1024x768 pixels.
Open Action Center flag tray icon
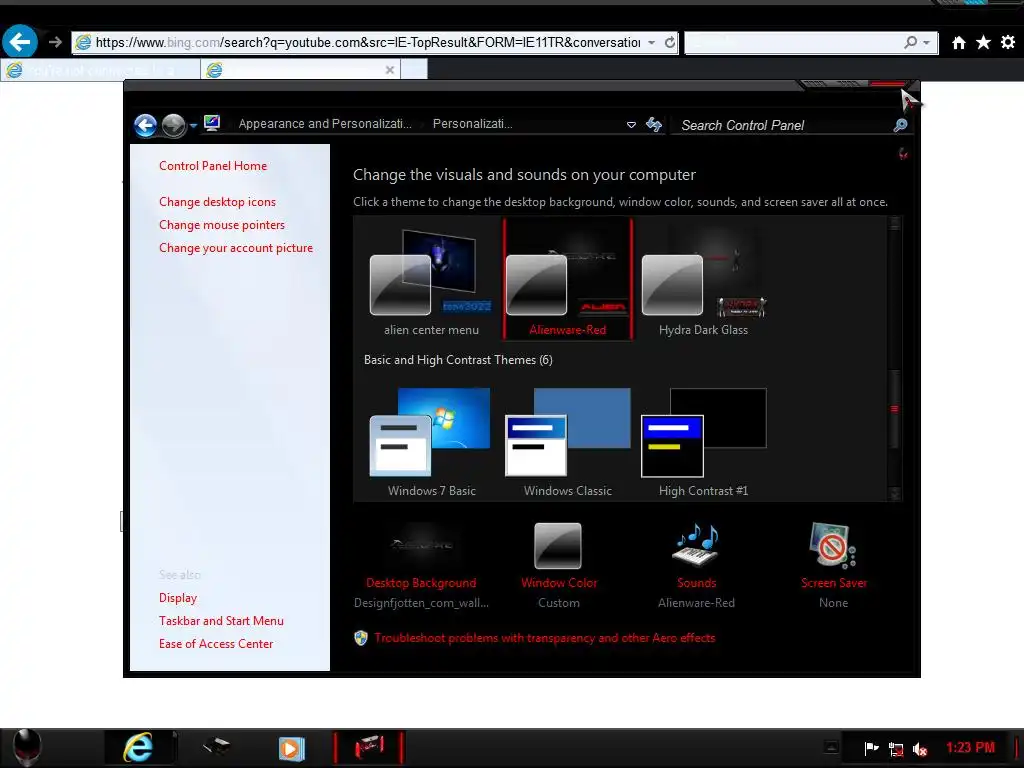coord(871,748)
